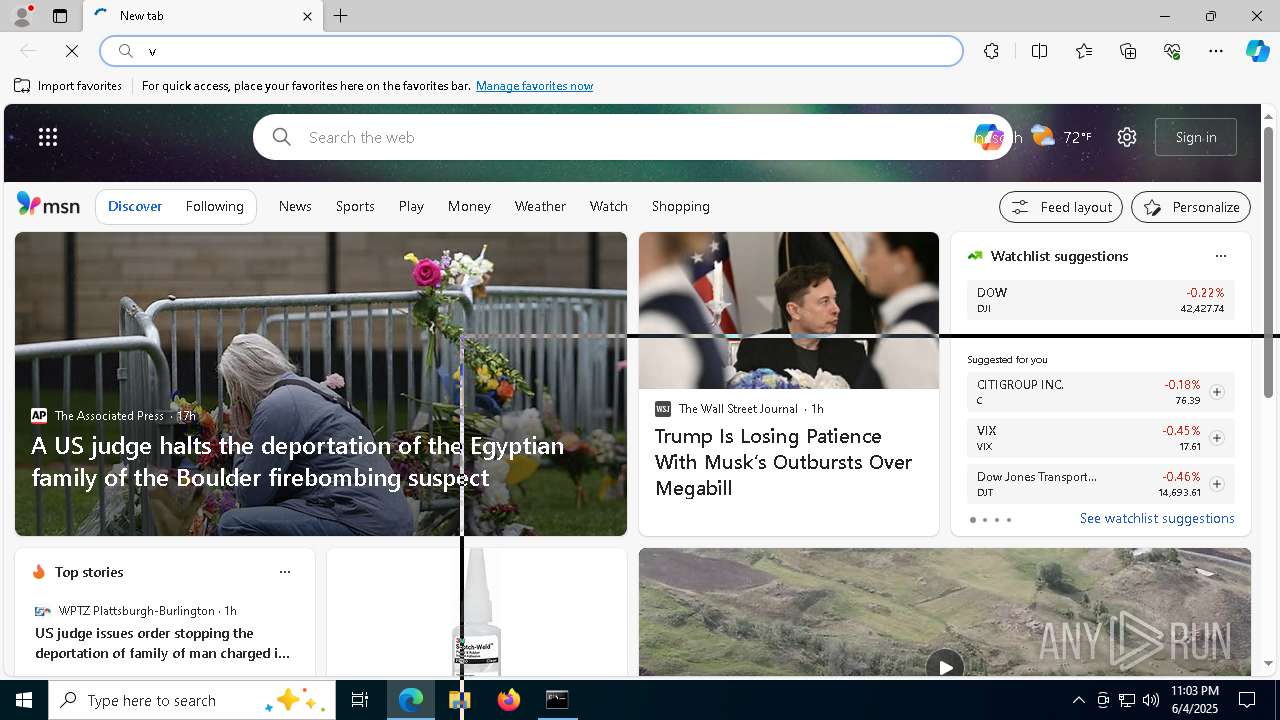
Task: Open Top stories more options menu
Action: pyautogui.click(x=284, y=572)
